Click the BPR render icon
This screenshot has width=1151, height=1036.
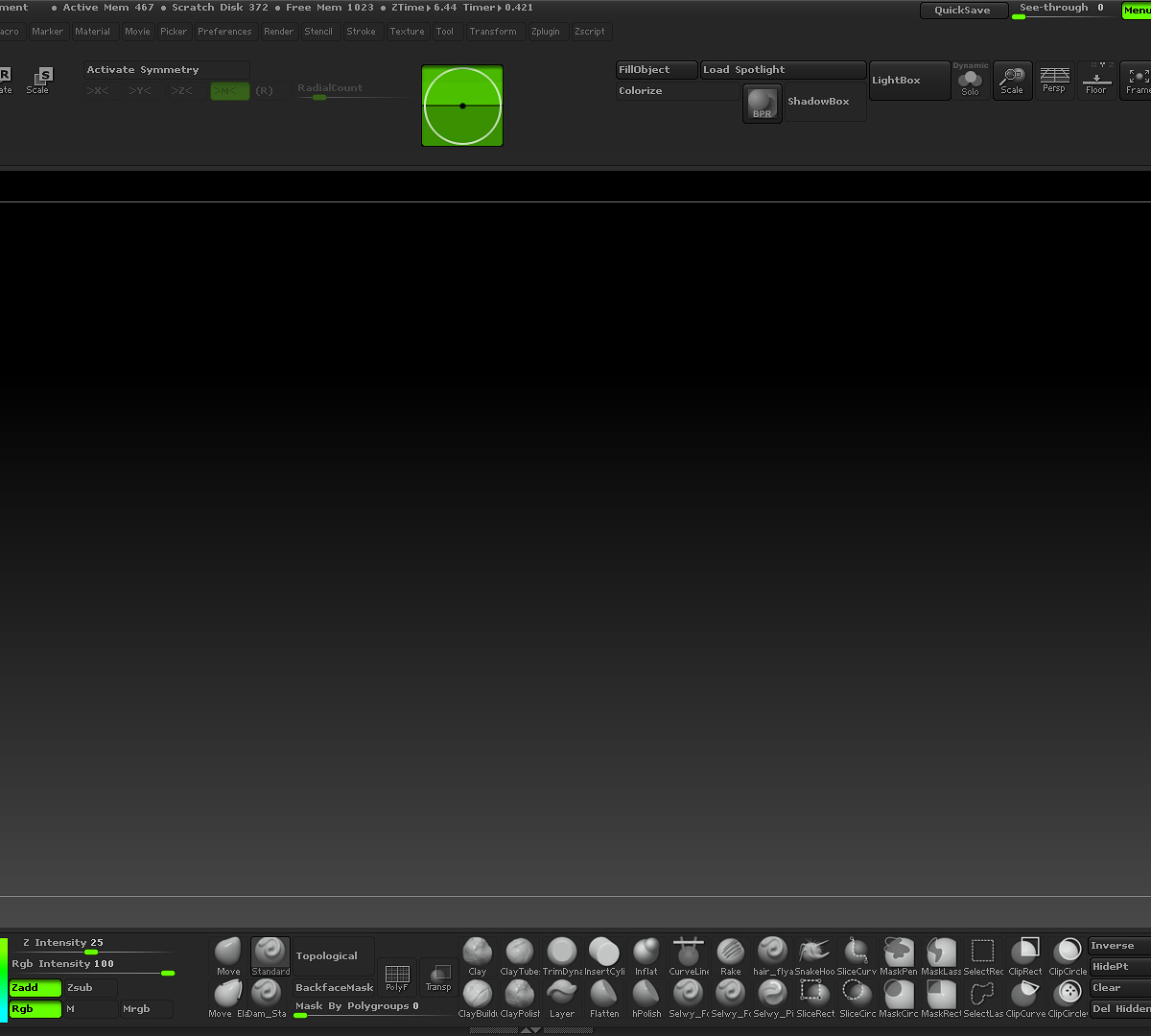763,104
